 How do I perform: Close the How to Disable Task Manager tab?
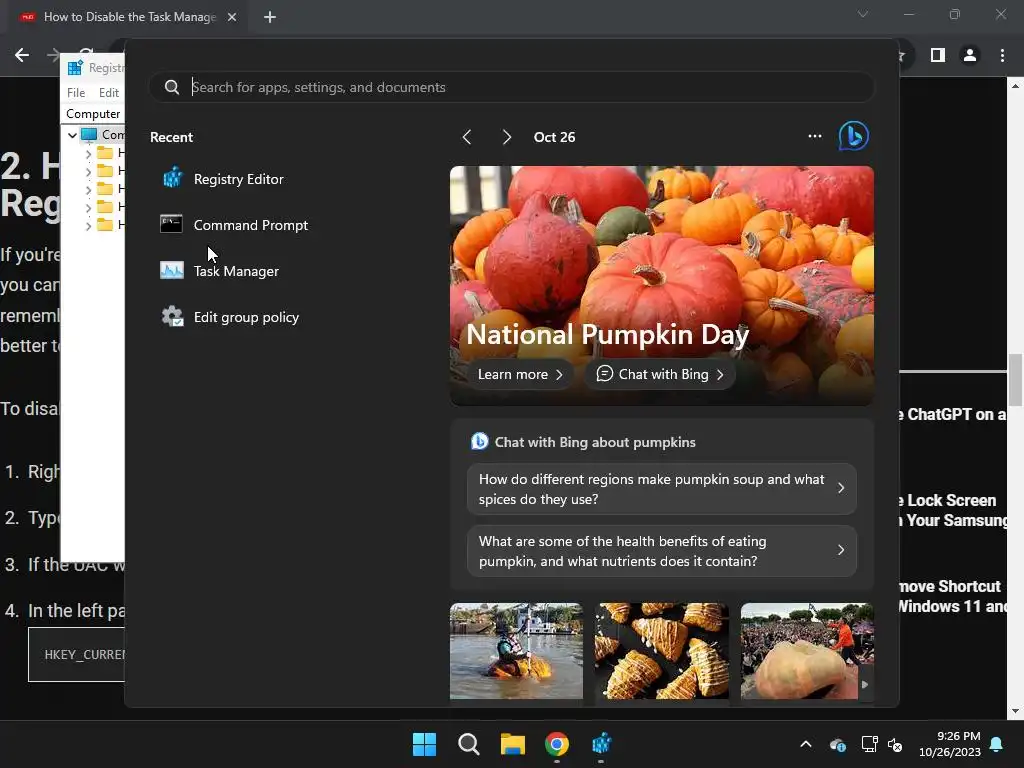(x=232, y=17)
